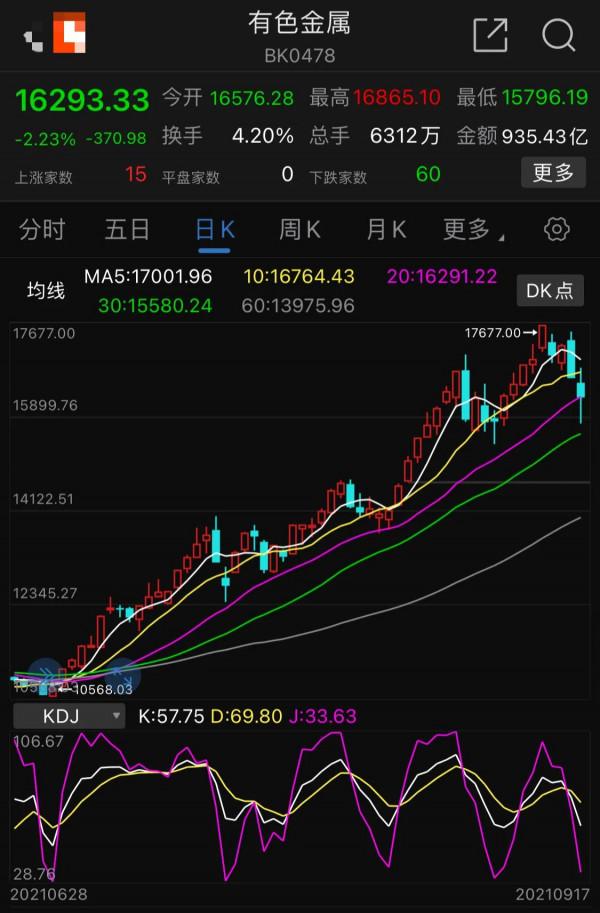
Task: Tap the 均线 label
Action: (x=45, y=290)
